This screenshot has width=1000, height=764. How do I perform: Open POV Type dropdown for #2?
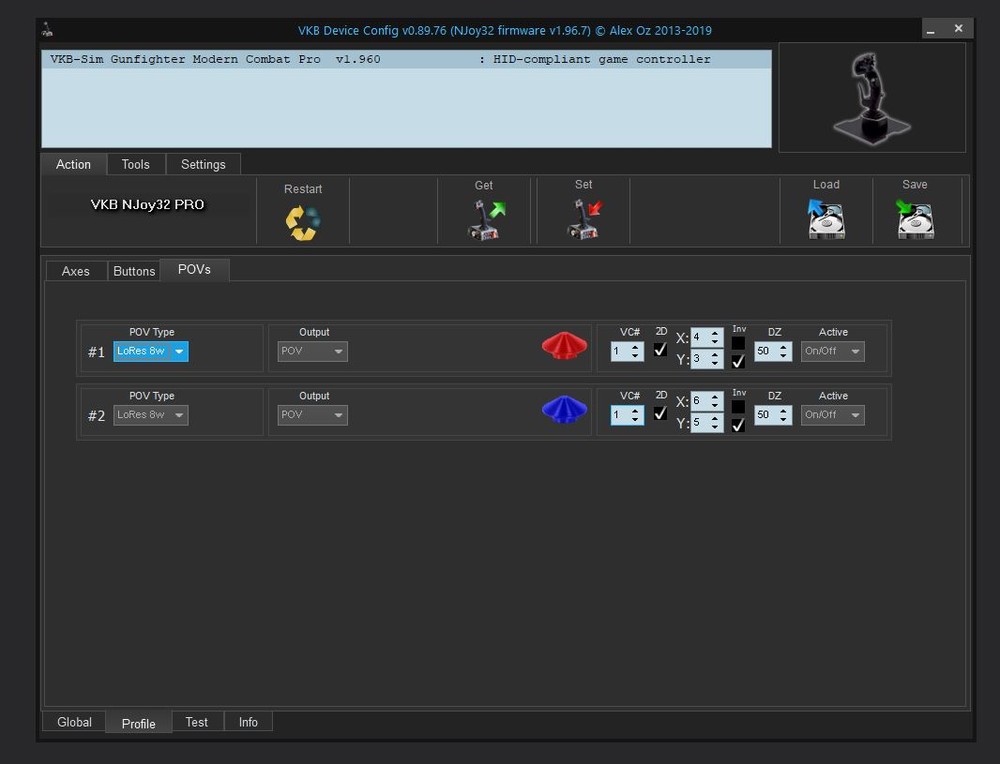click(151, 415)
